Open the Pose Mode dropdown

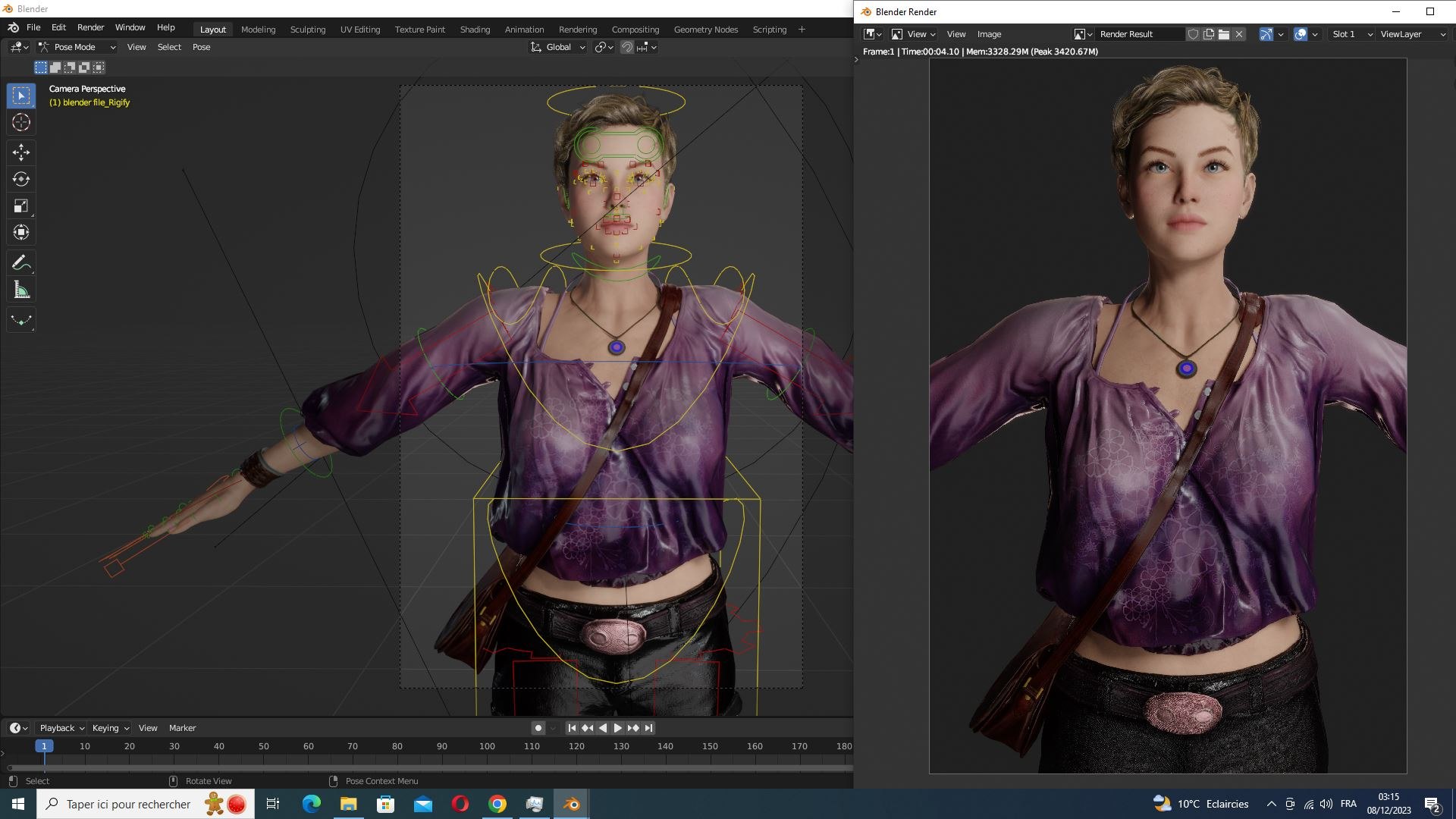coord(77,47)
